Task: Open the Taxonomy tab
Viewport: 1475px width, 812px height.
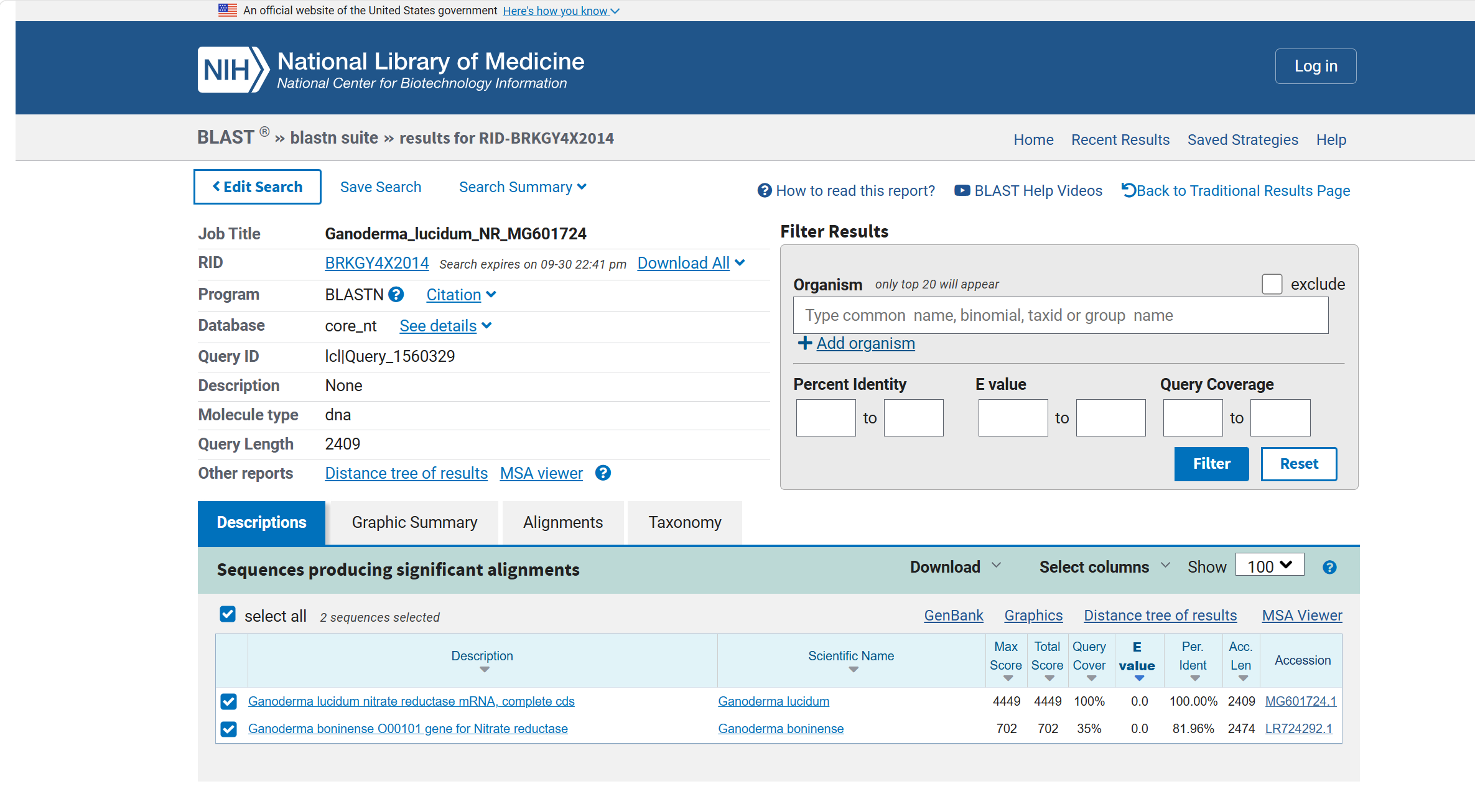Action: coord(685,522)
